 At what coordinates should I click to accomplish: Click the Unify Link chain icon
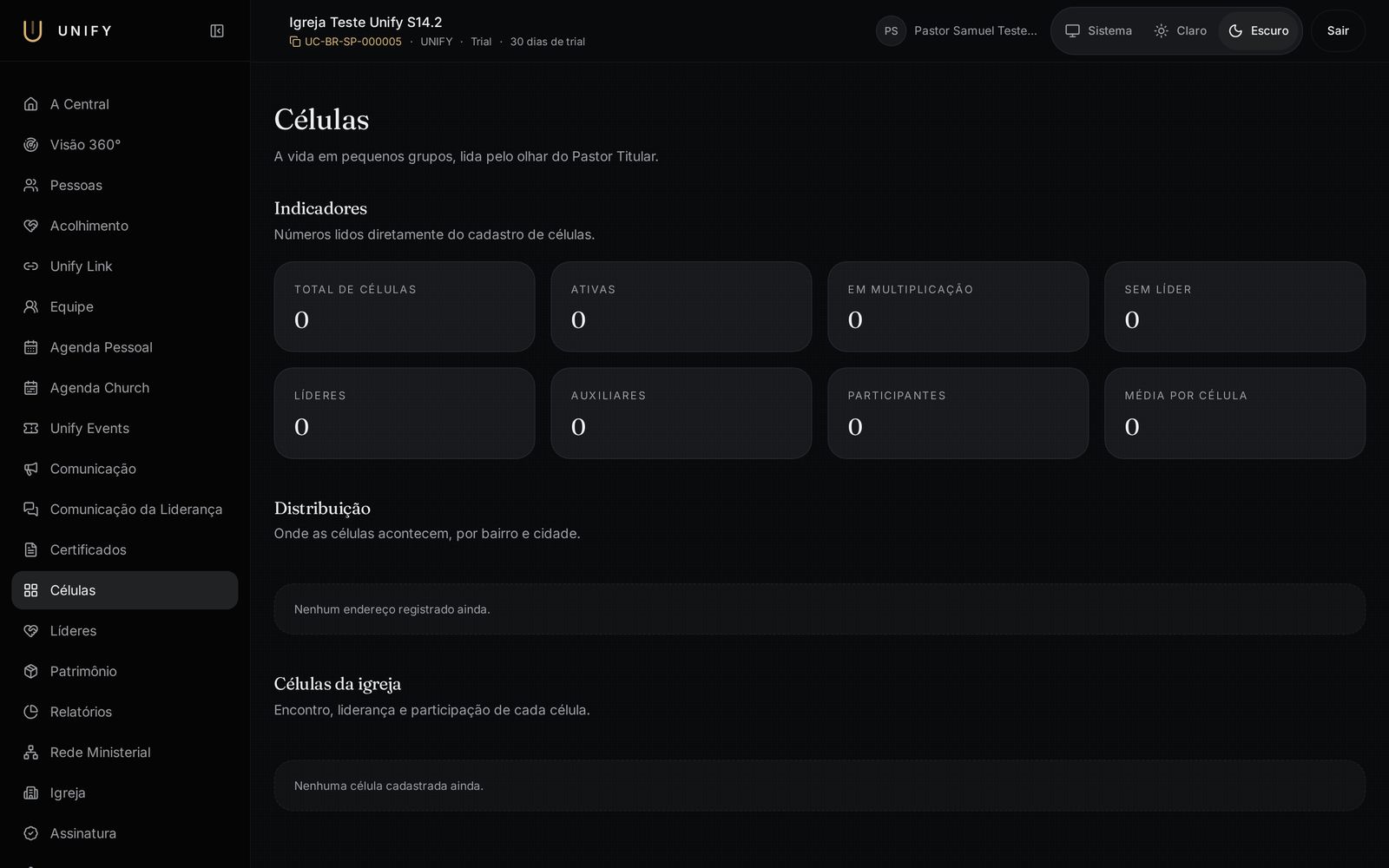tap(31, 266)
